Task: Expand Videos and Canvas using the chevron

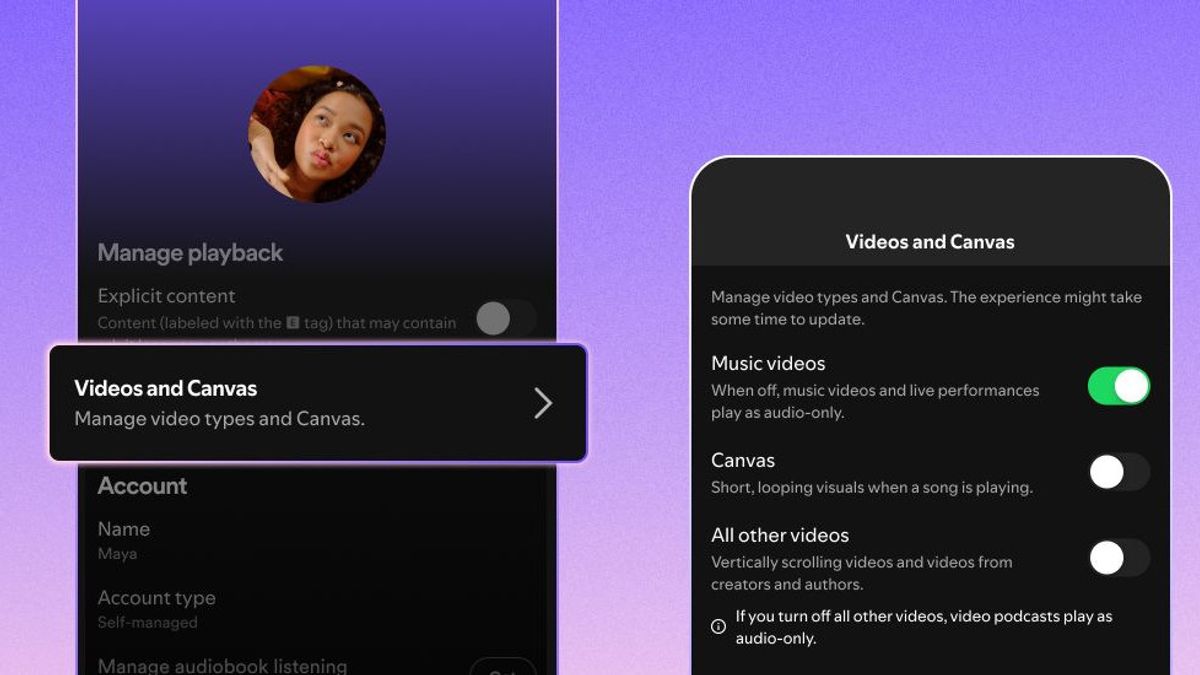Action: click(542, 402)
